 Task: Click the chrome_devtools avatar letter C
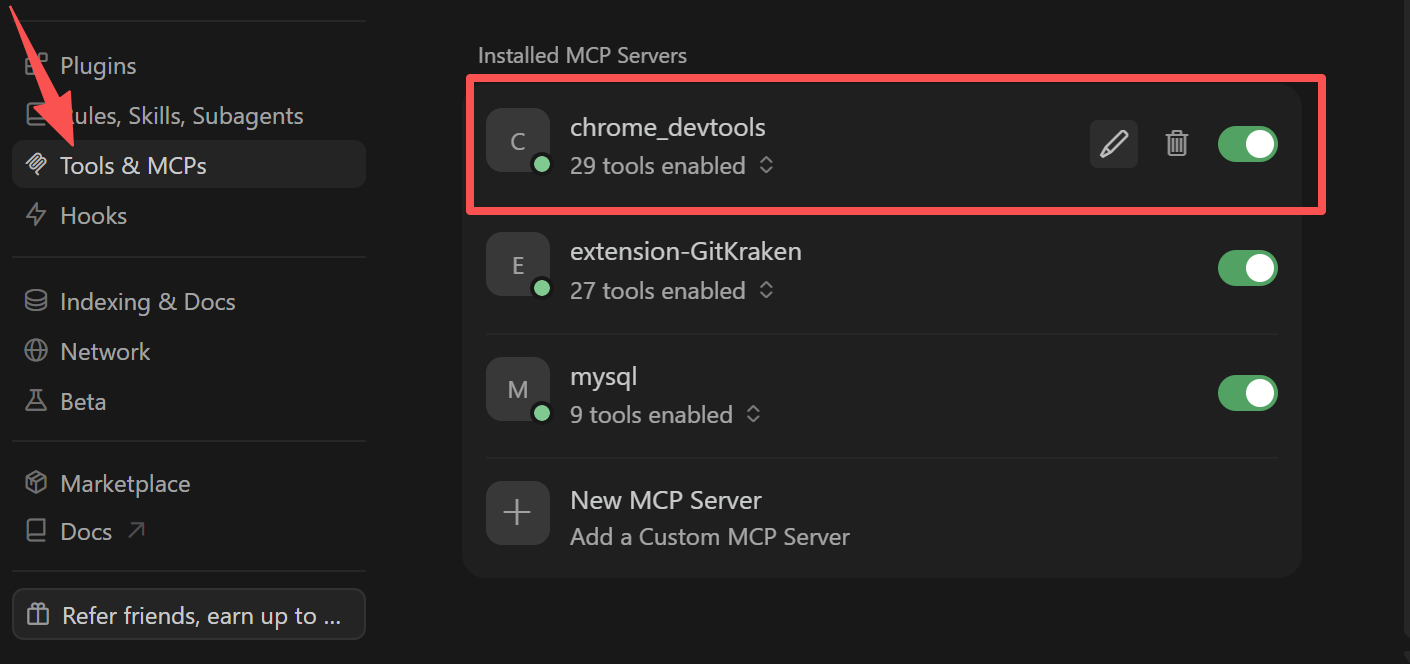[x=517, y=140]
